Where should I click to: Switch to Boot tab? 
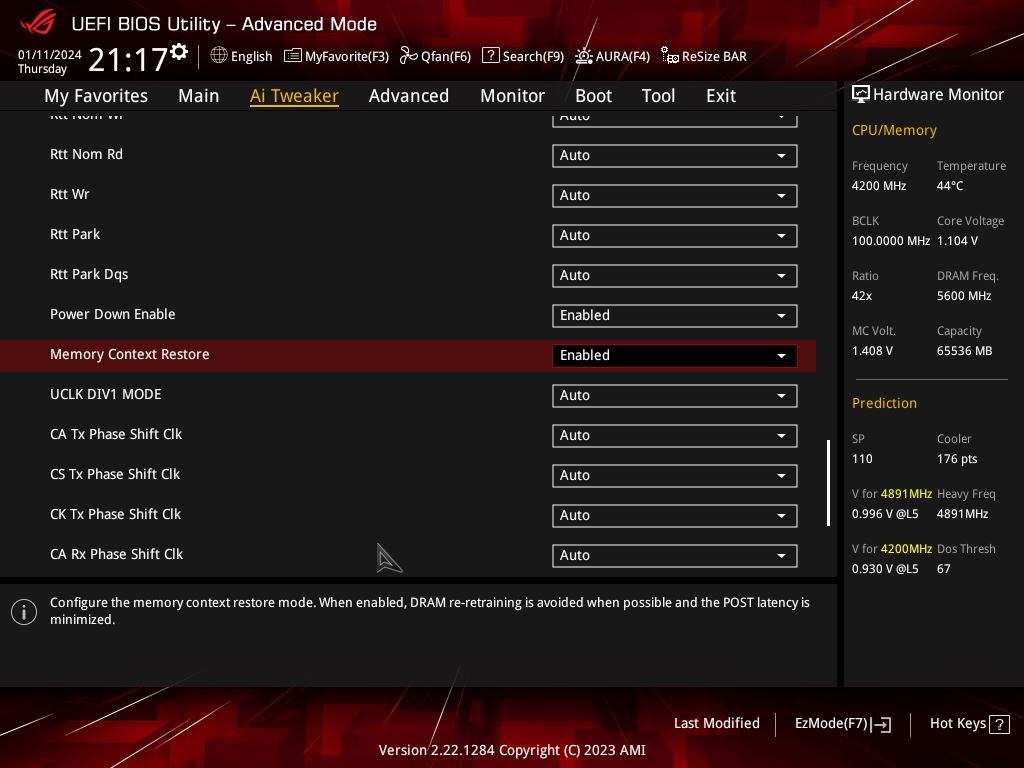point(593,95)
